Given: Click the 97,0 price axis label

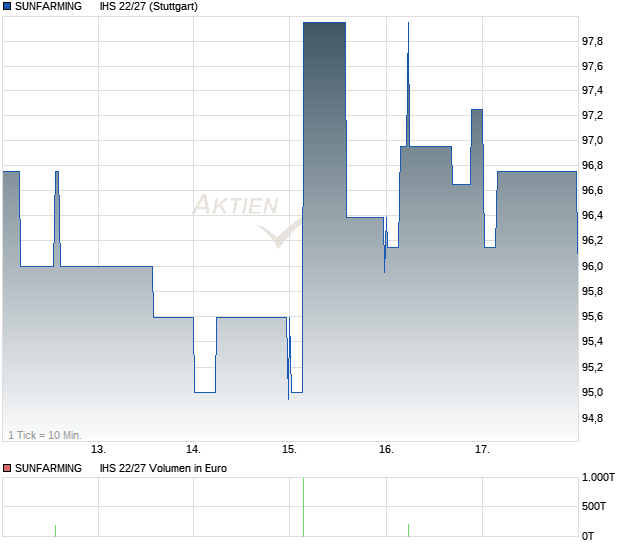Looking at the screenshot, I should click(x=592, y=140).
